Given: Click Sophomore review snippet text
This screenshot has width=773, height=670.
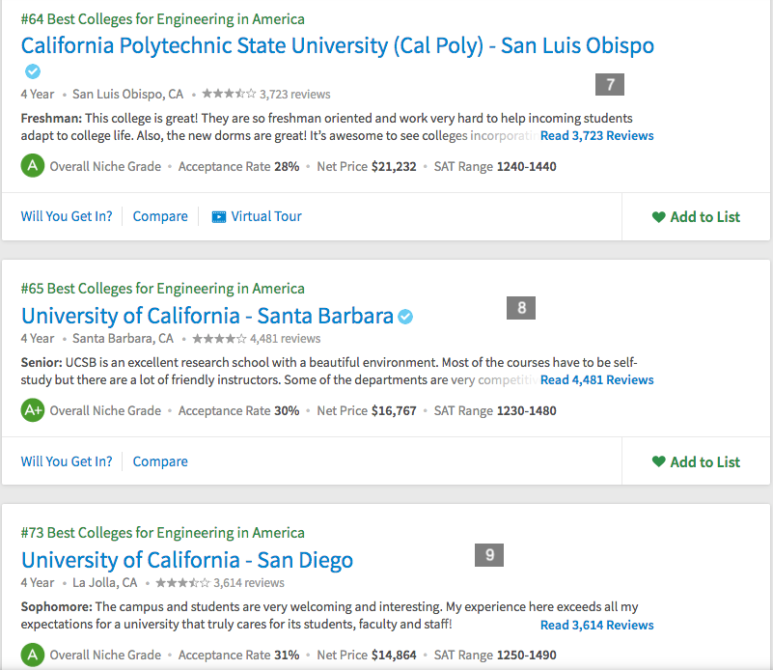Looking at the screenshot, I should 329,615.
